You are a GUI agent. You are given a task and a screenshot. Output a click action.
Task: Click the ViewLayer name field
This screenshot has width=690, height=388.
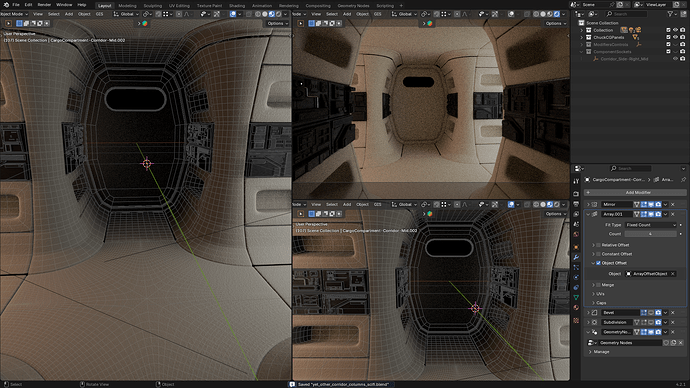tap(658, 5)
